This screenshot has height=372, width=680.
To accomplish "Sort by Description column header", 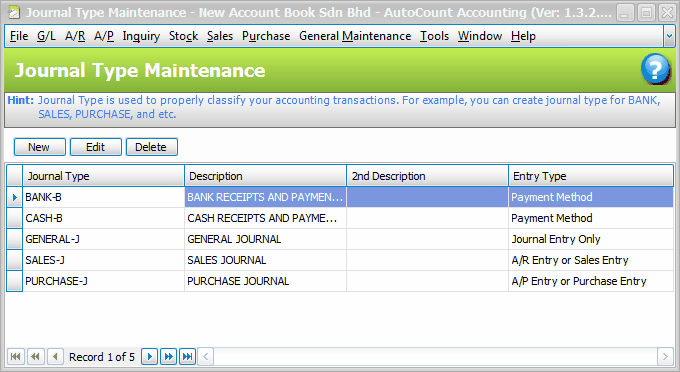I will pyautogui.click(x=265, y=176).
